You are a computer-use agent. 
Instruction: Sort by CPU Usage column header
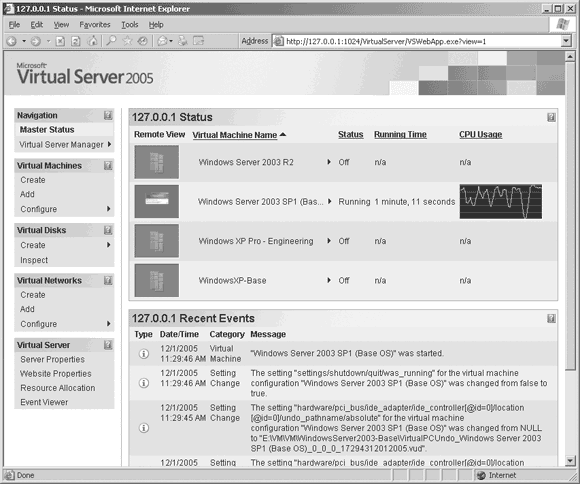pyautogui.click(x=480, y=135)
